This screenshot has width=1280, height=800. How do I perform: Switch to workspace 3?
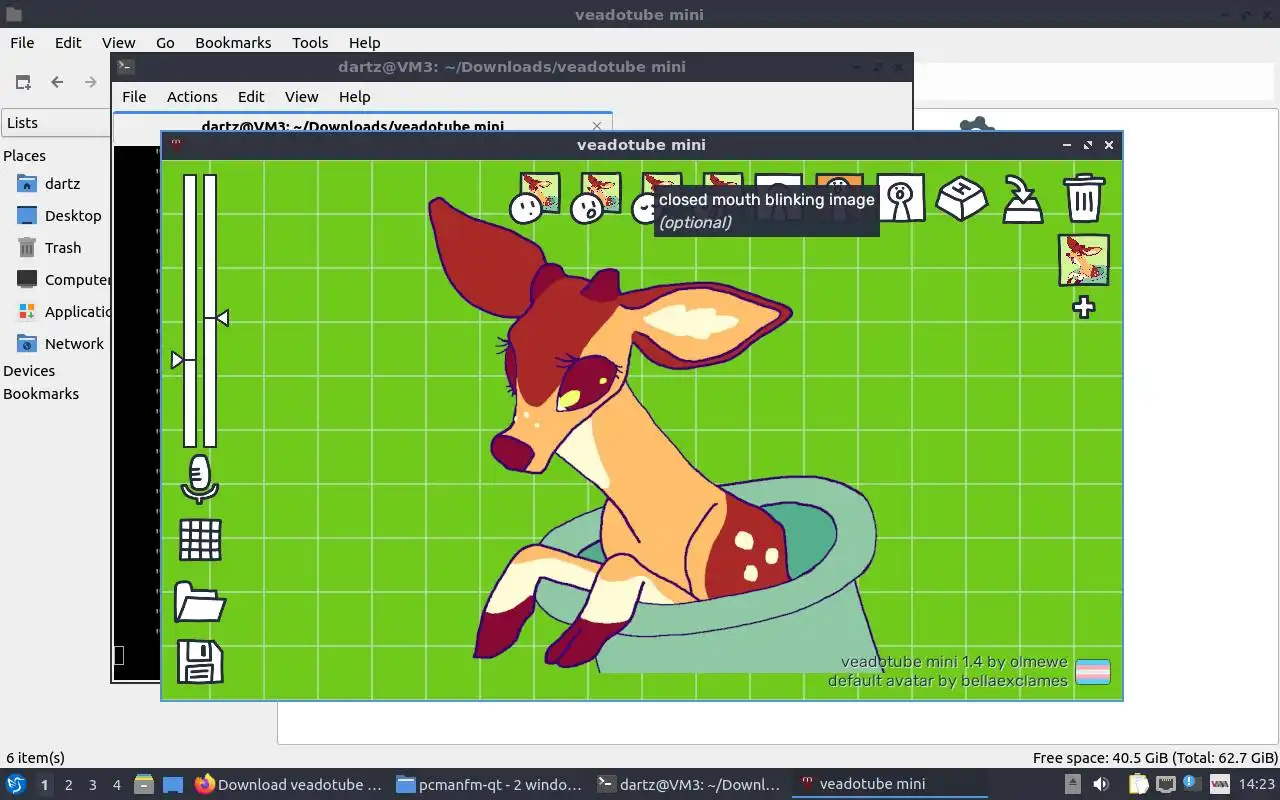point(92,785)
